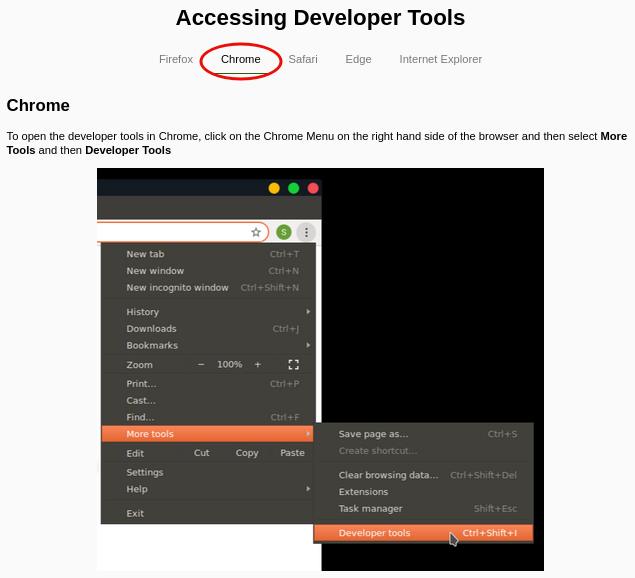635x578 pixels.
Task: Click Paste in Edit row
Action: pyautogui.click(x=292, y=453)
